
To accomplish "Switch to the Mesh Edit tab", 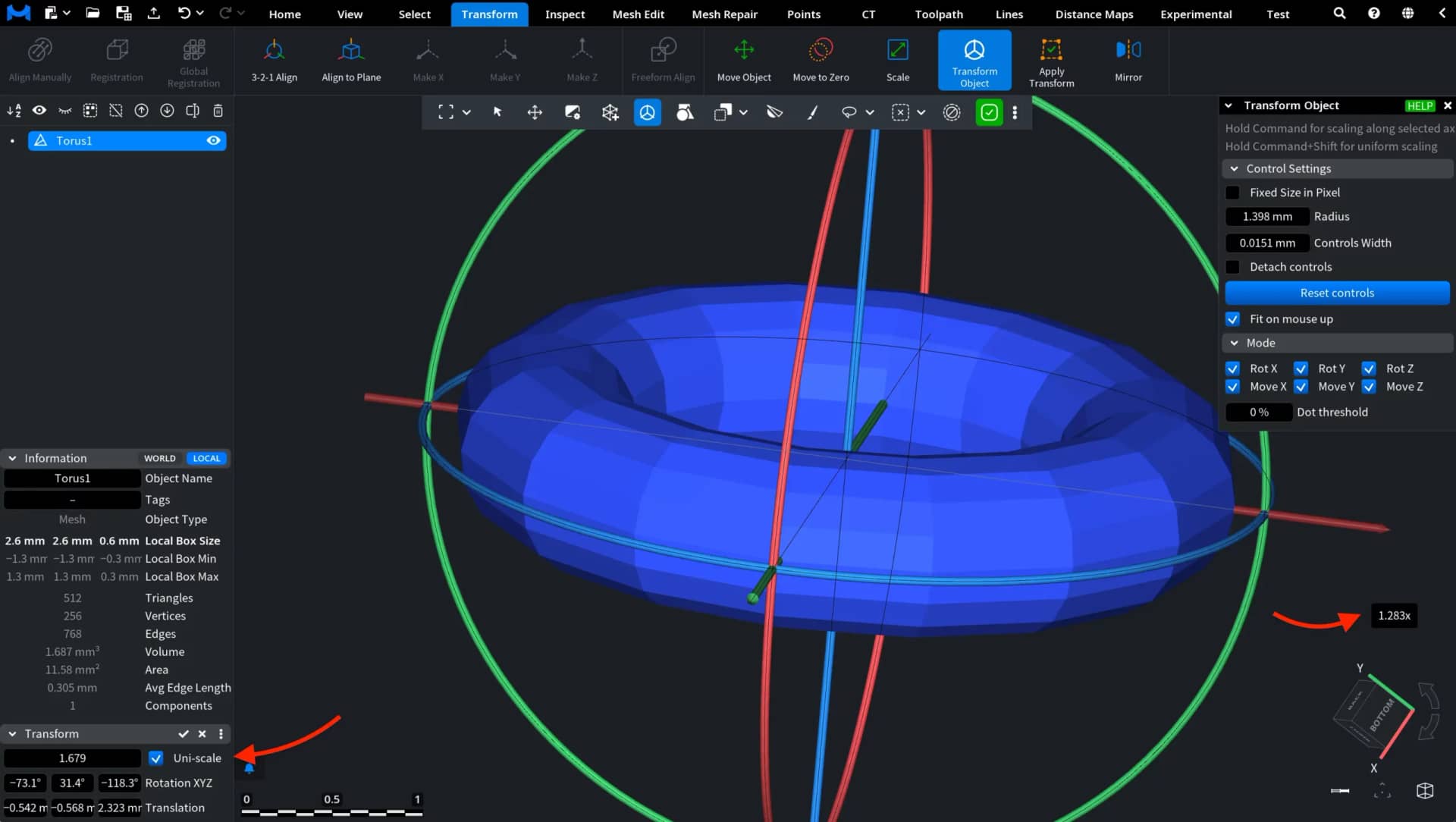I will tap(638, 14).
